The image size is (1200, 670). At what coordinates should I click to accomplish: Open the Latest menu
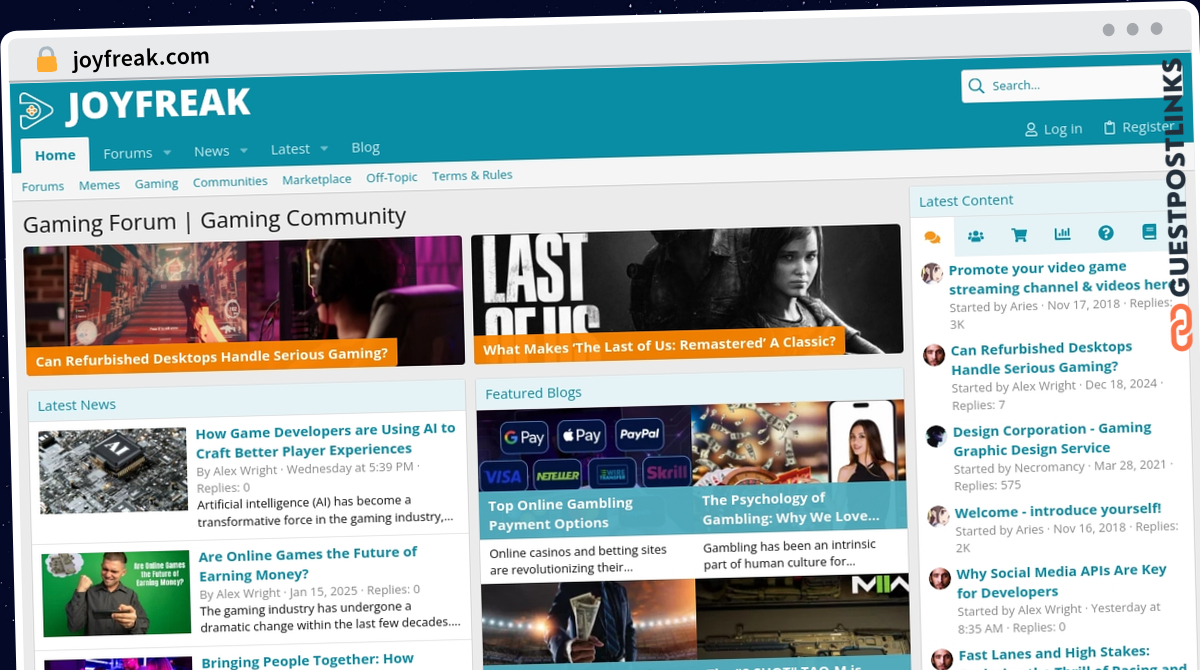pyautogui.click(x=290, y=149)
